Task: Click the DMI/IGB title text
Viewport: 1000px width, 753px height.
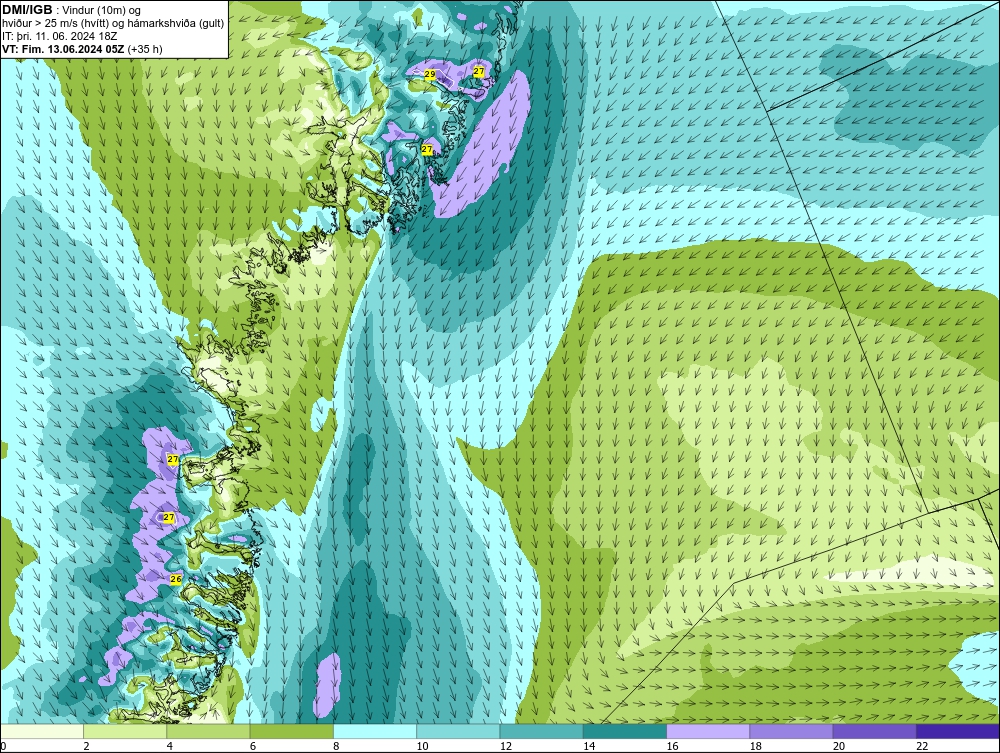Action: [x=27, y=10]
